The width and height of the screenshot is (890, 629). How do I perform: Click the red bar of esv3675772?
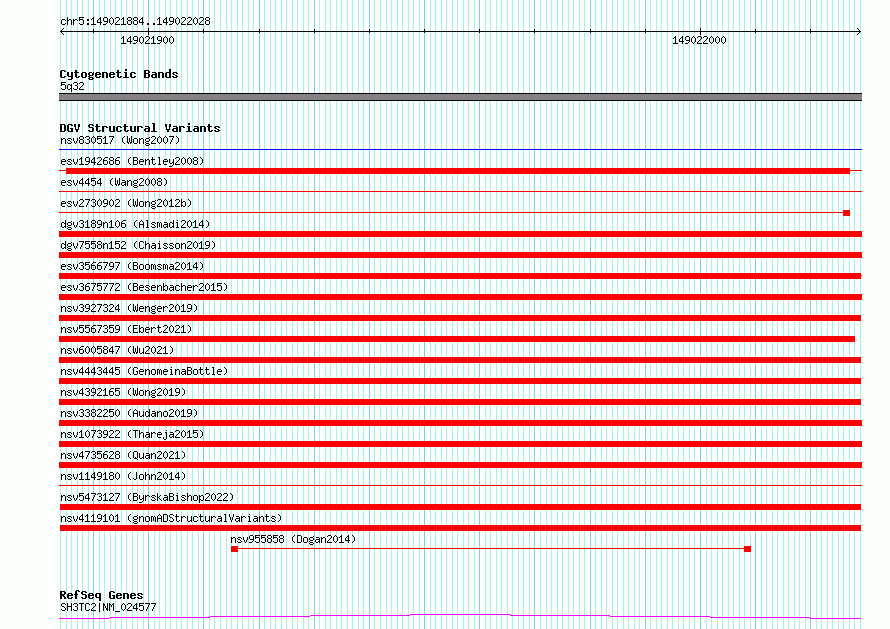[x=460, y=297]
